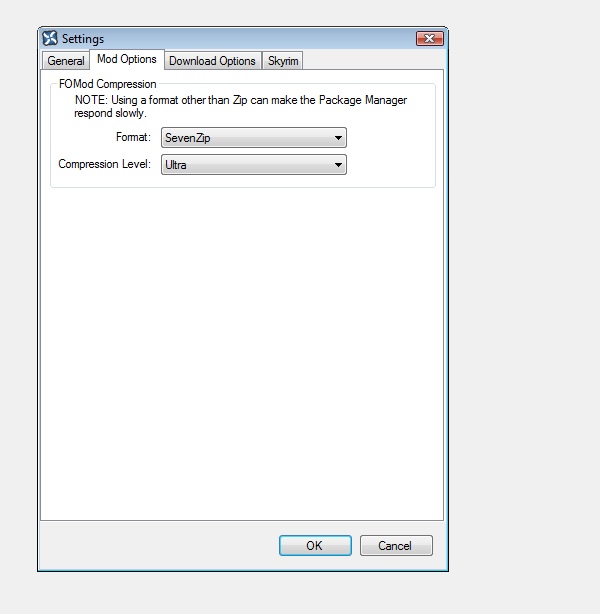Click the NOTE text about Zip format
This screenshot has width=600, height=614.
coord(240,107)
